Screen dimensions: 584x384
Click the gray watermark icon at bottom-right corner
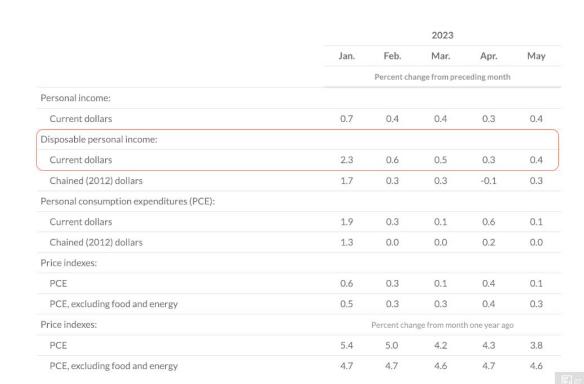[569, 378]
